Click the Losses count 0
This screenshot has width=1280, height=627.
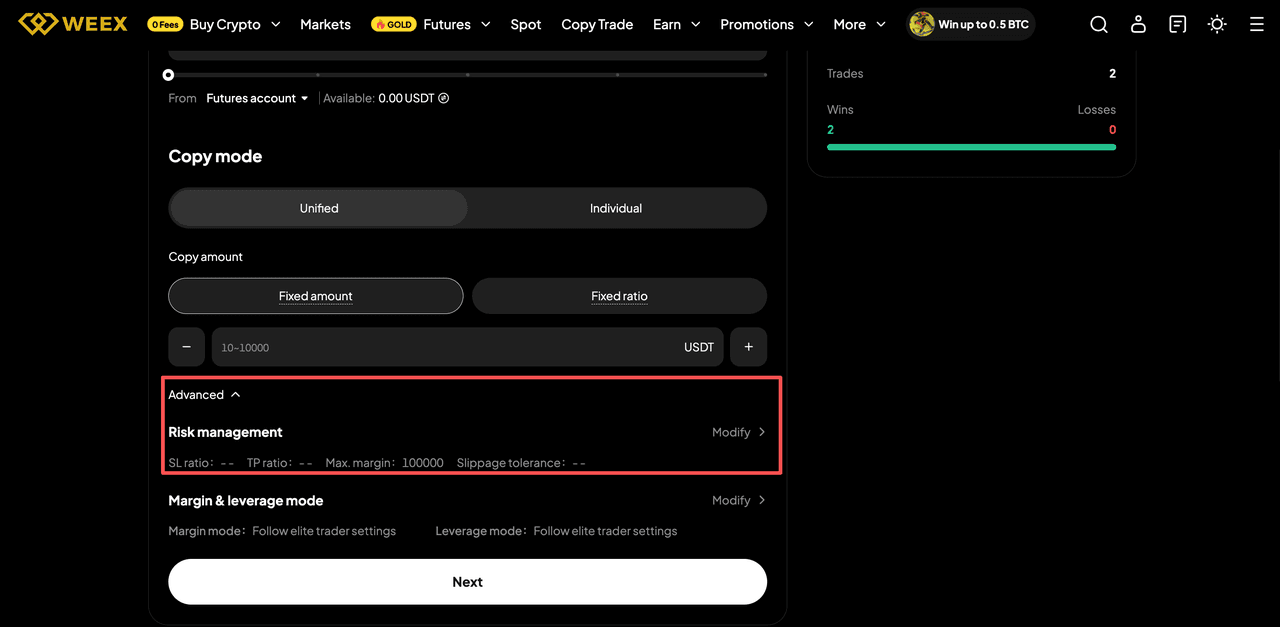(1112, 130)
